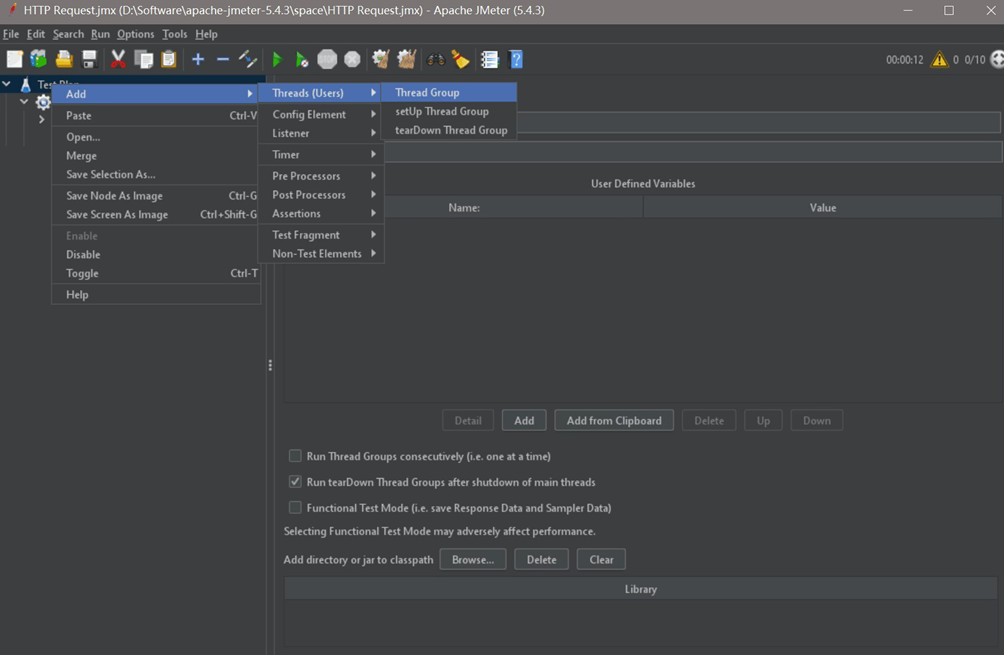Click the Copy toolbar icon
The image size is (1004, 655).
(x=143, y=60)
